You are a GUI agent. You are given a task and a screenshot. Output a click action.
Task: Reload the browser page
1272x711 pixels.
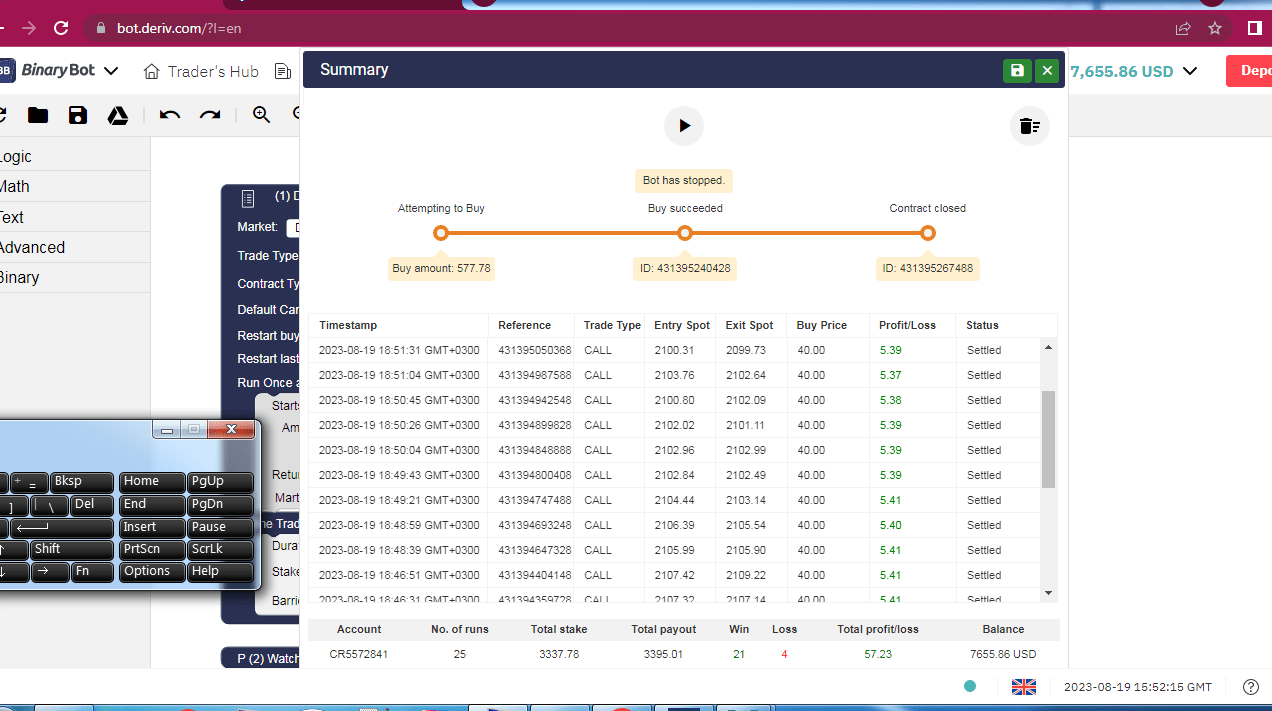(x=61, y=28)
